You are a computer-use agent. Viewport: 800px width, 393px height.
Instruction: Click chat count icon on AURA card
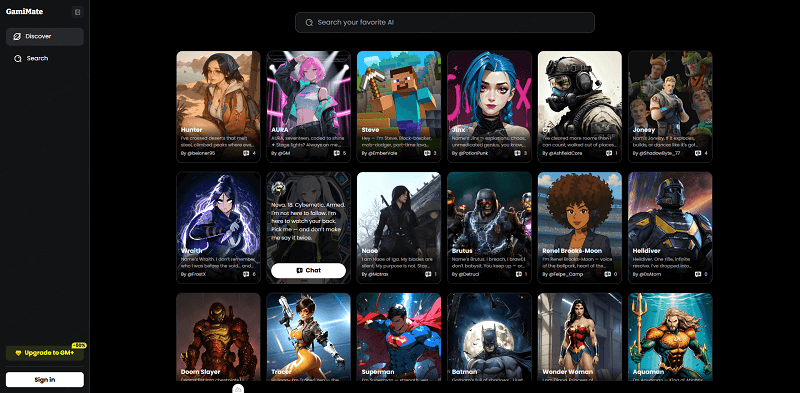click(x=337, y=153)
